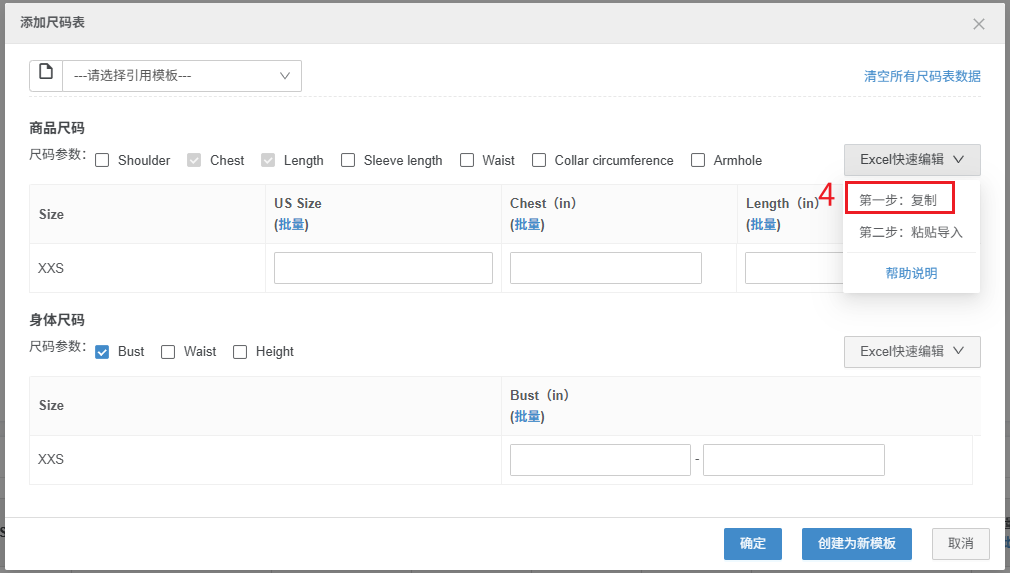Click the document template icon

[x=46, y=75]
